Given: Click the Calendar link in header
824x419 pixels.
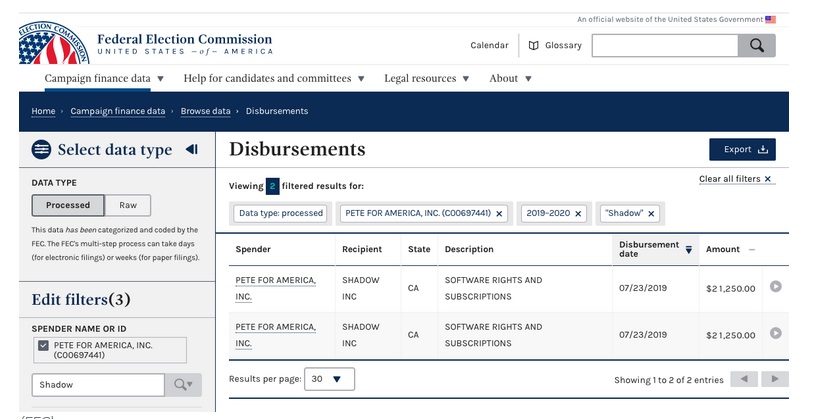Looking at the screenshot, I should point(489,45).
